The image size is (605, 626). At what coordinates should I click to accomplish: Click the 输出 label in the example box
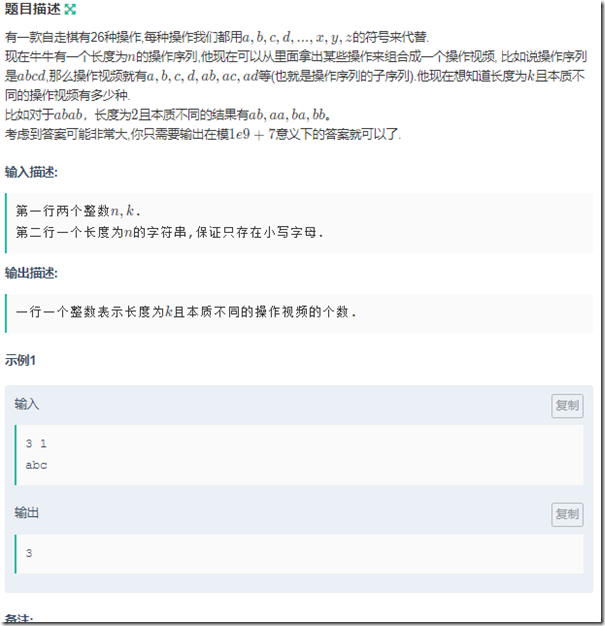coord(27,512)
